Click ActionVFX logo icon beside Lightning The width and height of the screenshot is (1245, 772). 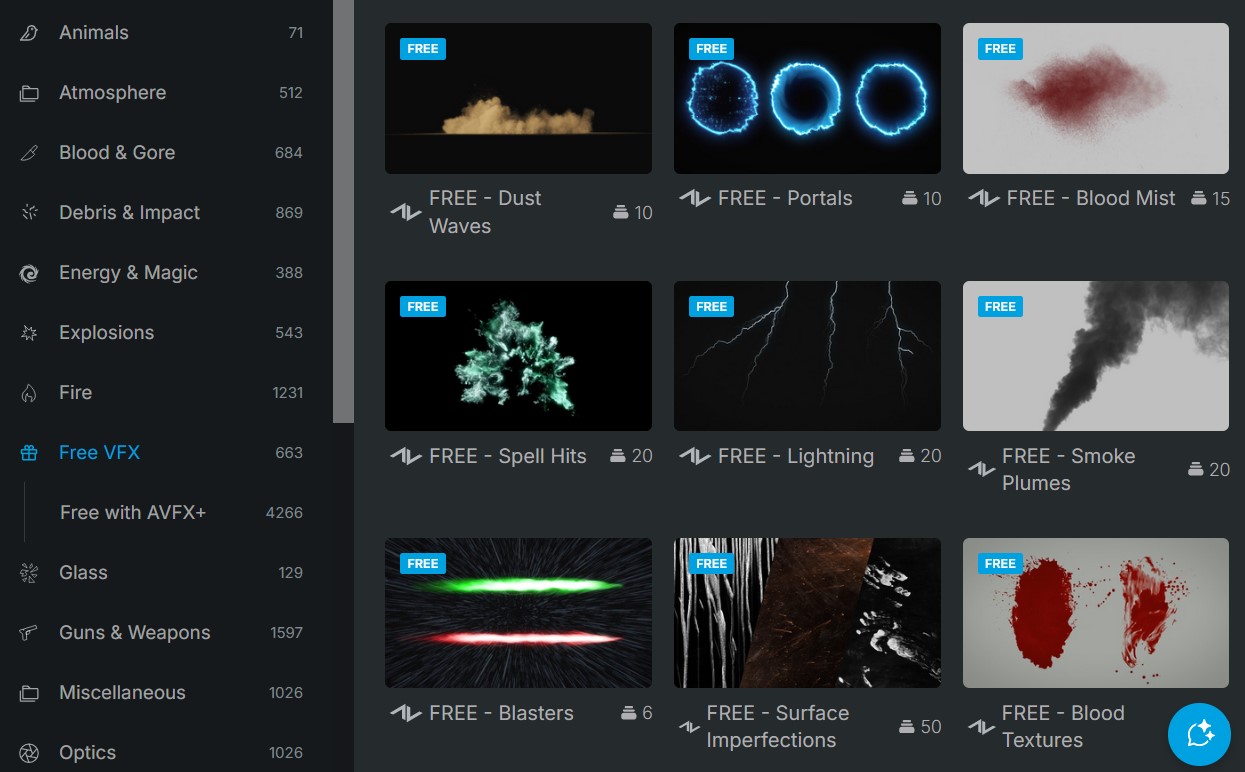[695, 456]
